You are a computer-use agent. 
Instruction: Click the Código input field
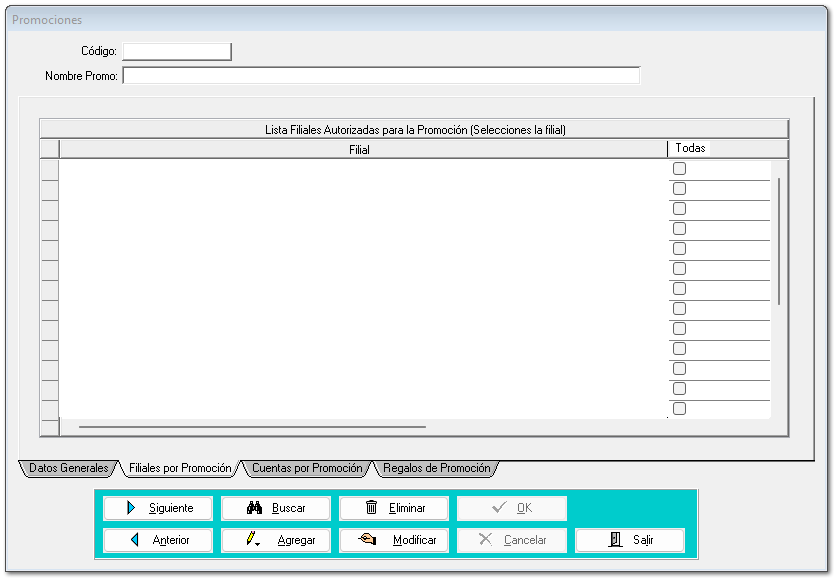(176, 51)
